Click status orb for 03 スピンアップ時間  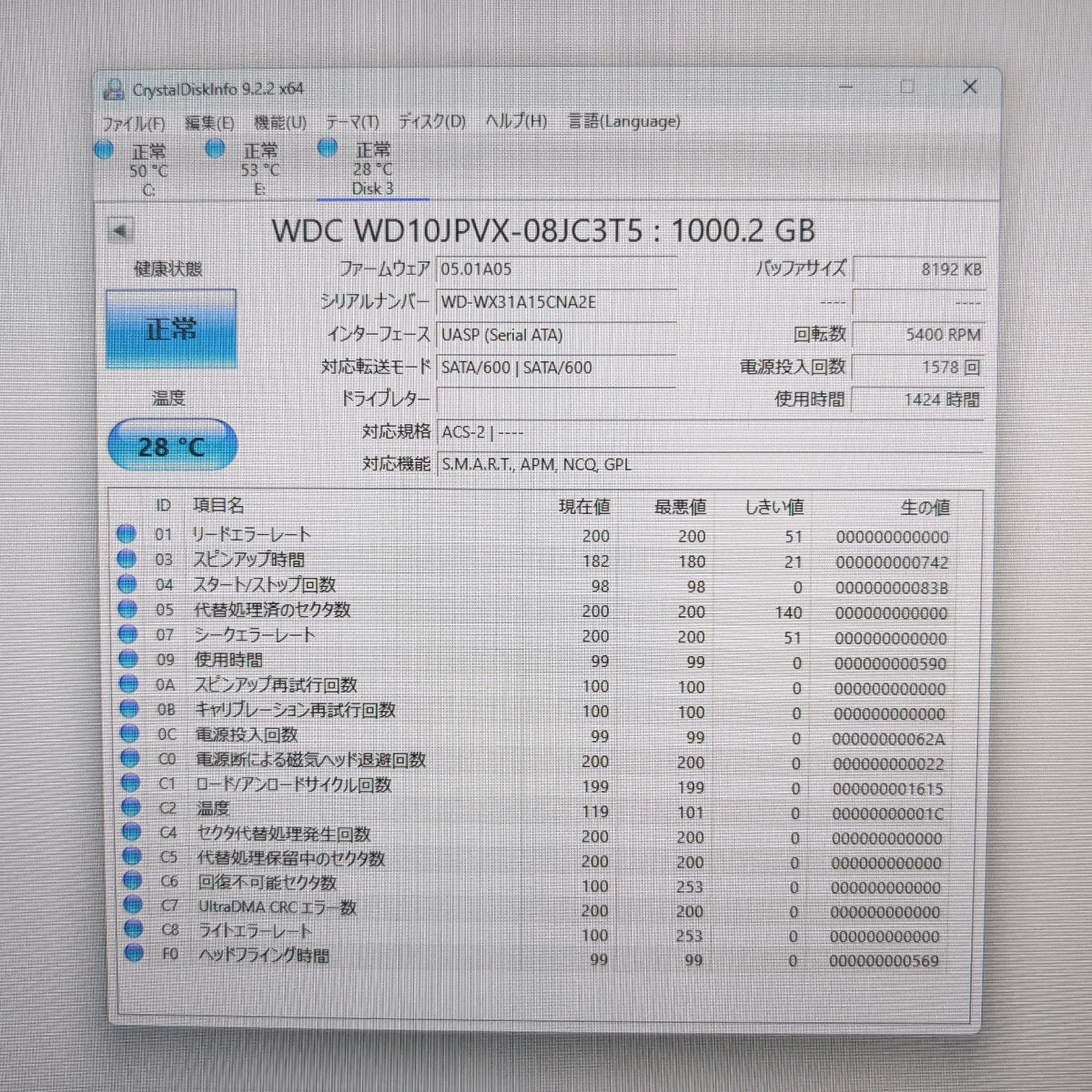[x=126, y=559]
